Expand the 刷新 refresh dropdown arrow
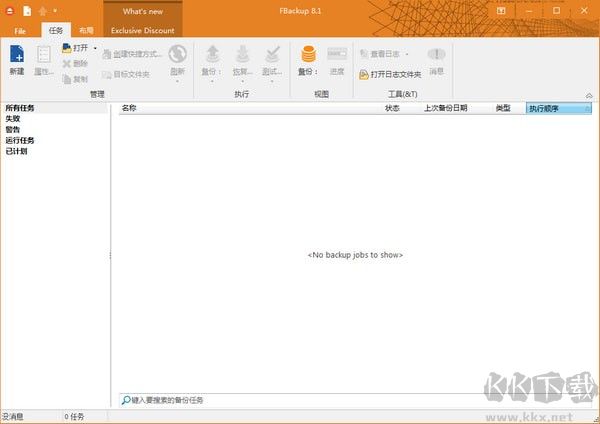The image size is (600, 424). pos(178,81)
